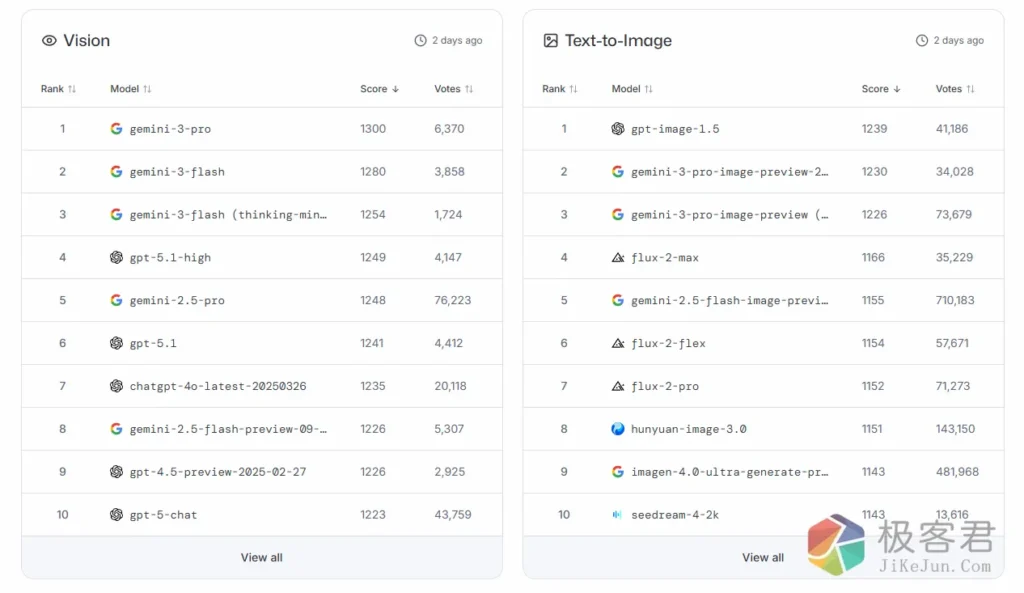This screenshot has width=1024, height=593.
Task: Sort Text-to-Image table by Score
Action: click(880, 89)
